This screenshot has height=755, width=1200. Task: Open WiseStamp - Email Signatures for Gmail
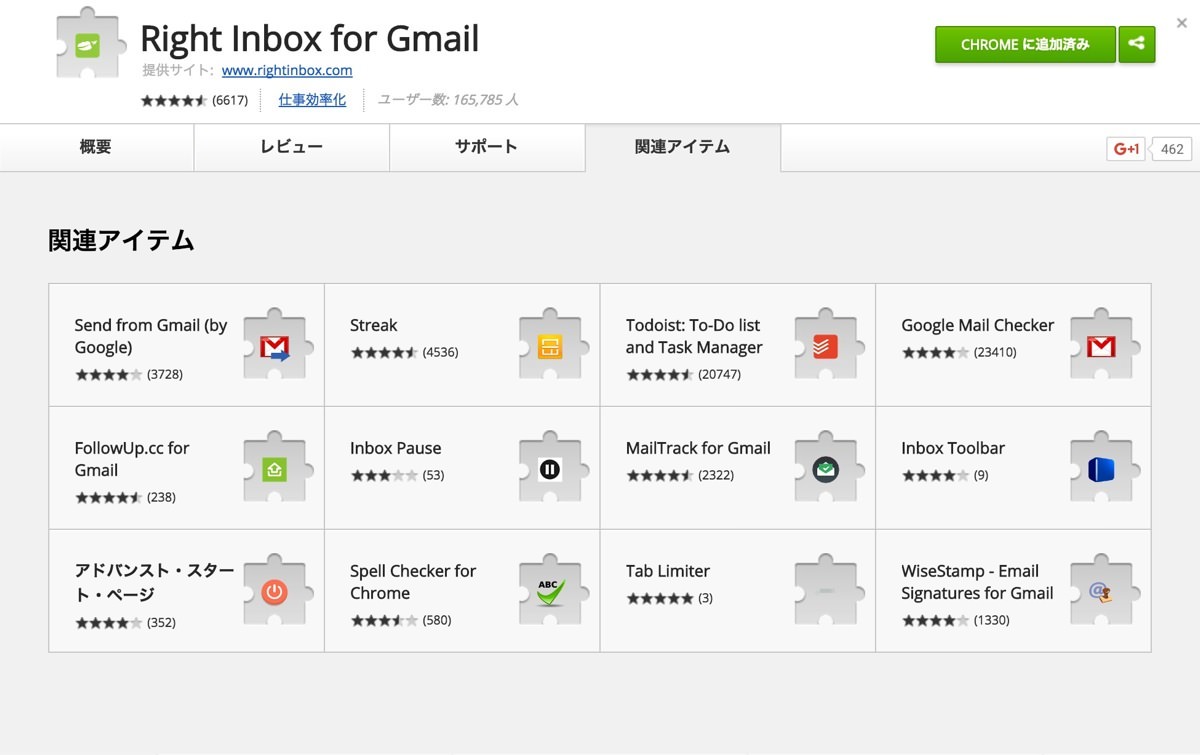coord(977,582)
